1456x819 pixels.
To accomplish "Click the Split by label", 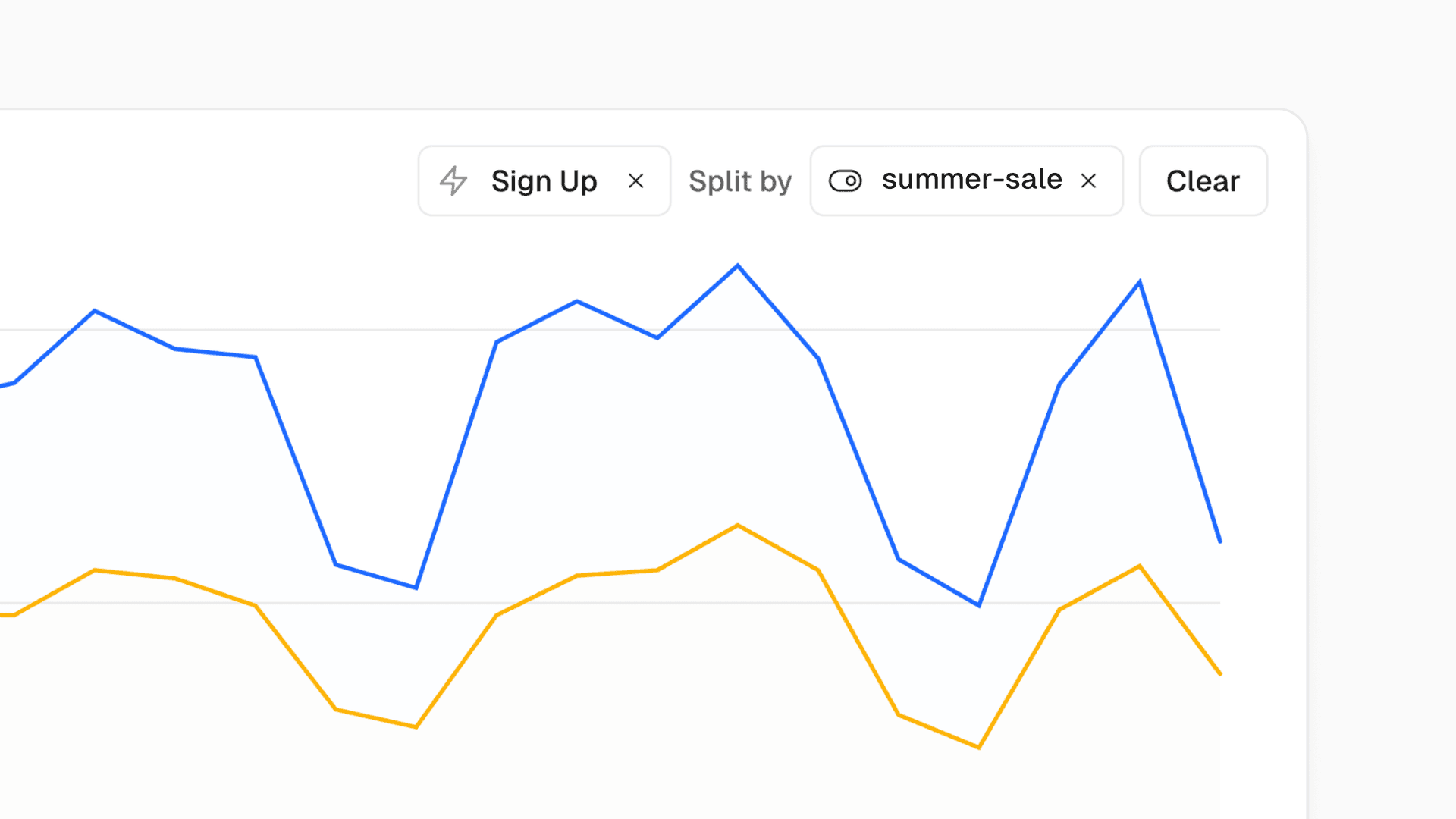I will pos(739,181).
